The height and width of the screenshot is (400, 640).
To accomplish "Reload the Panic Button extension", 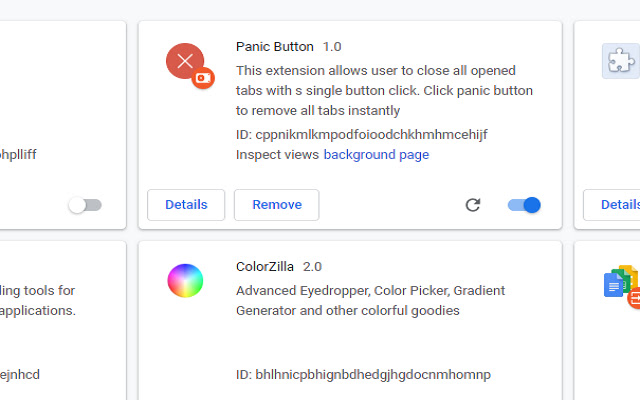I will pyautogui.click(x=473, y=205).
